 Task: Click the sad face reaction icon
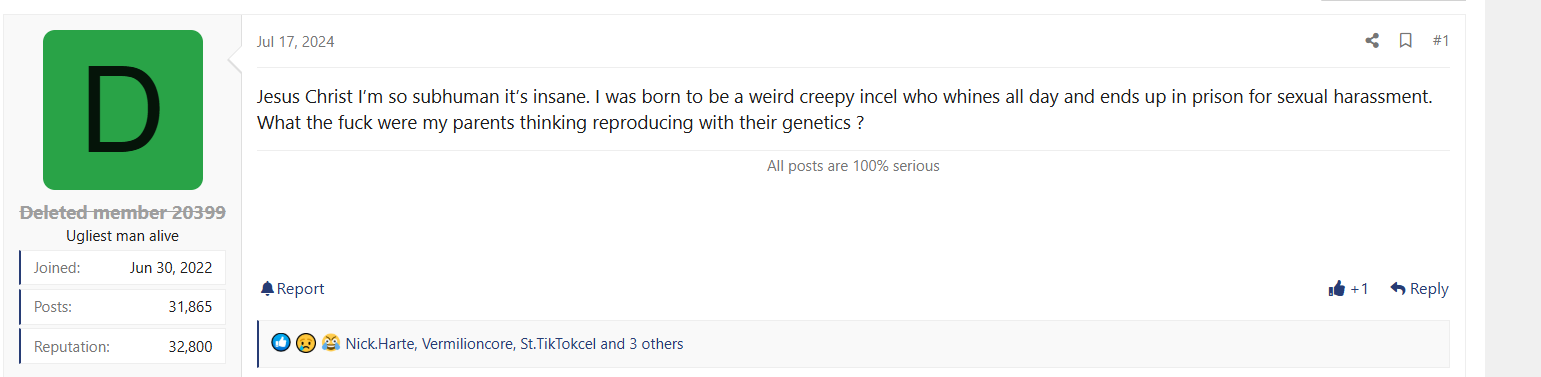tap(306, 343)
